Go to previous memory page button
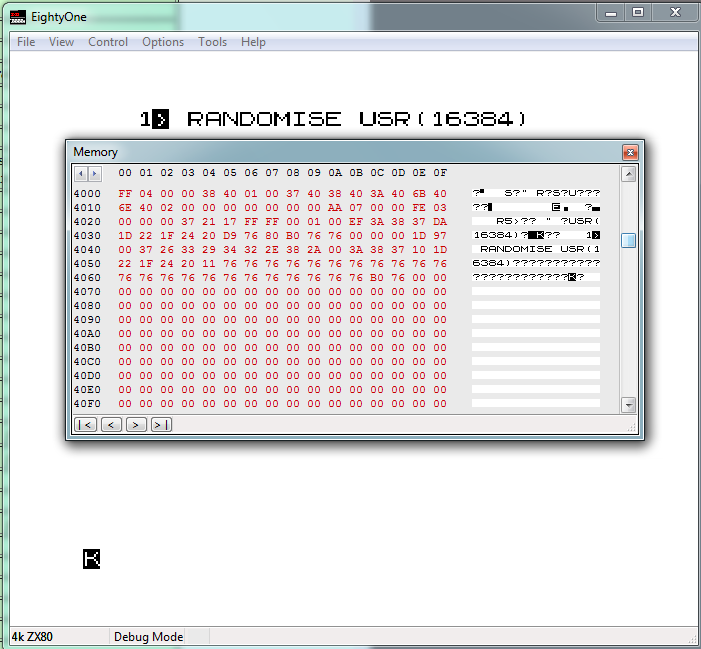 (x=111, y=425)
